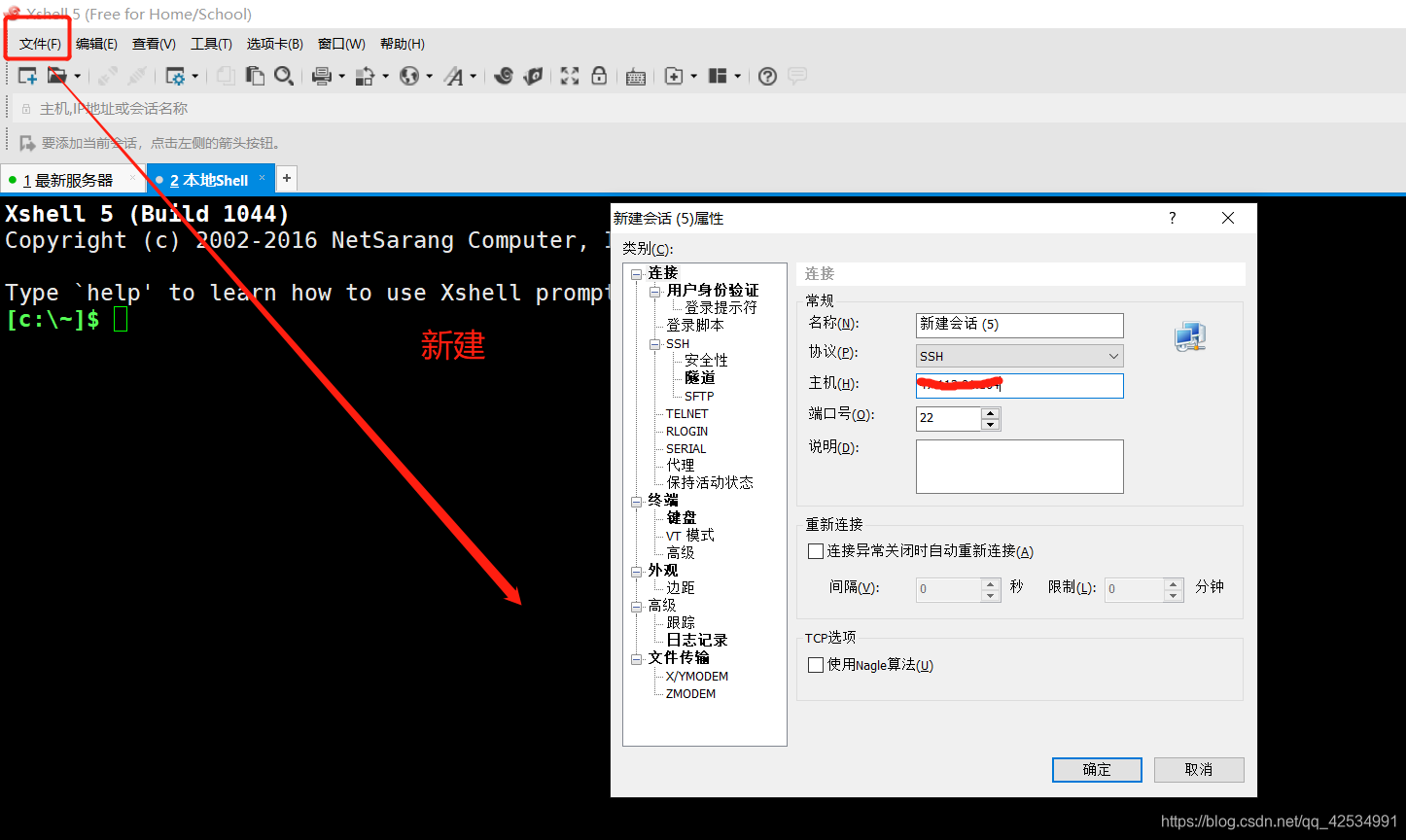This screenshot has height=840, width=1406.
Task: Click the Find magnifier toolbar icon
Action: click(x=284, y=76)
